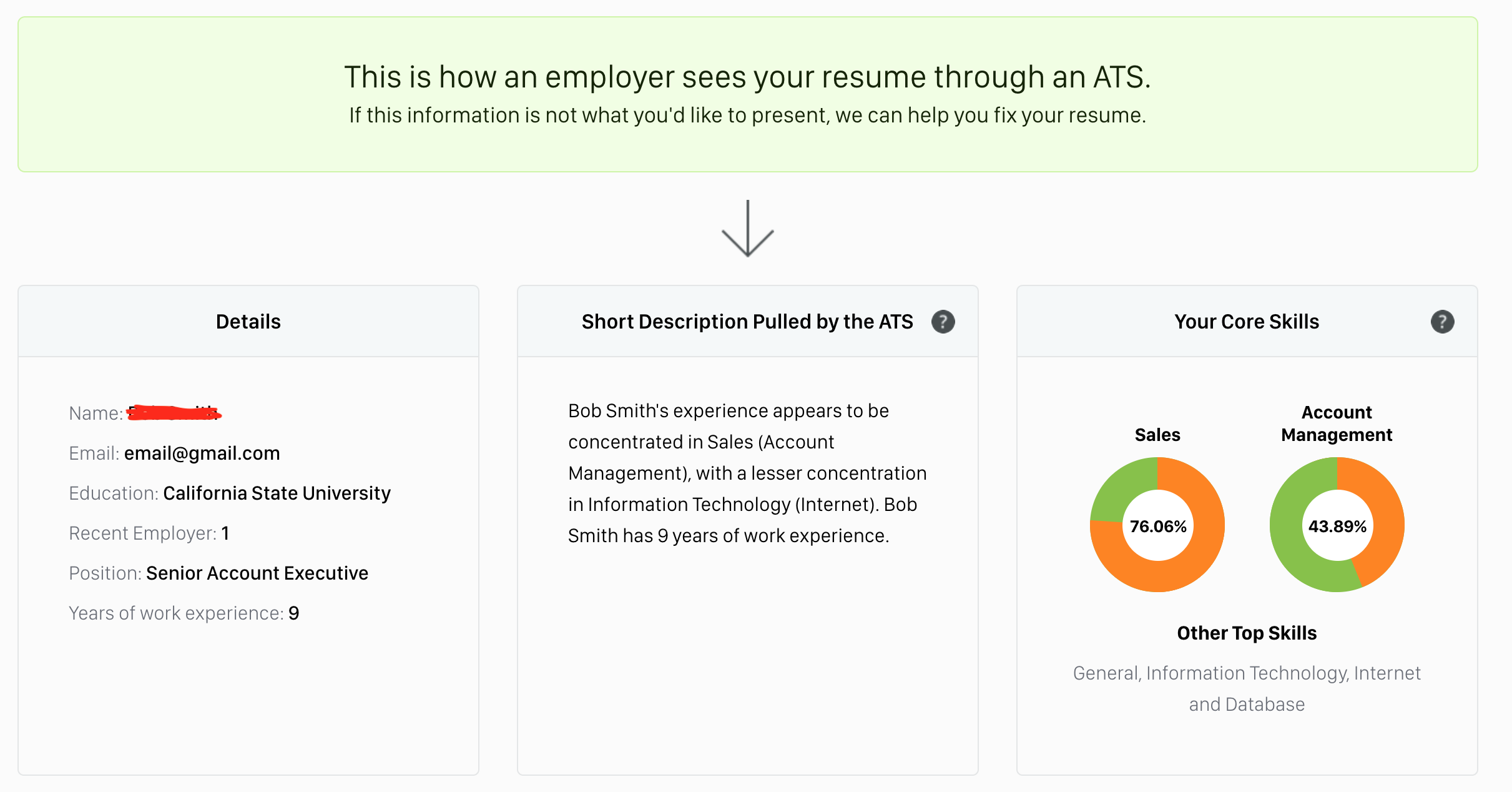Click the Short Description Pulled by the ATS title
The image size is (1512, 792).
[747, 322]
